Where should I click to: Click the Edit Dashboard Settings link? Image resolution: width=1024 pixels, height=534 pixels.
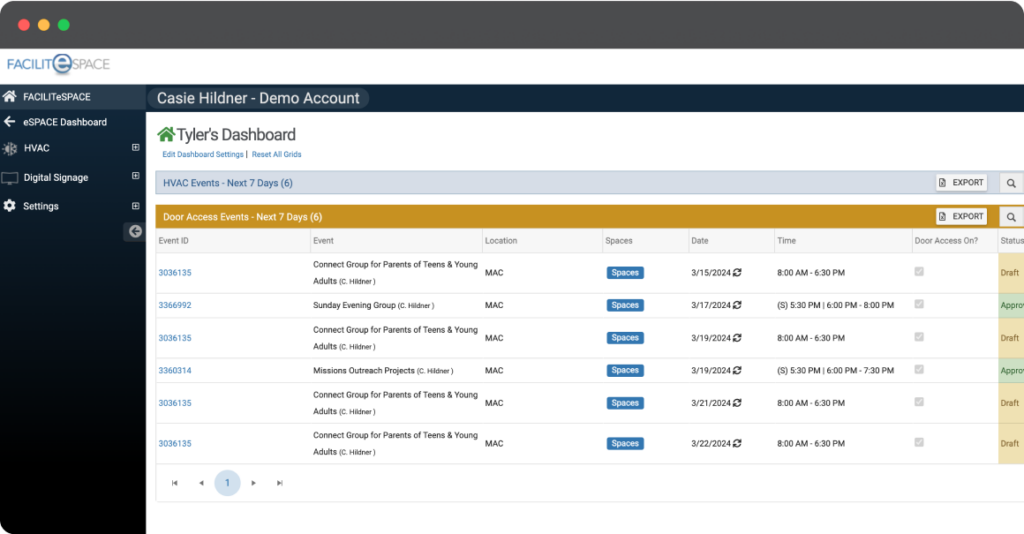pyautogui.click(x=202, y=155)
